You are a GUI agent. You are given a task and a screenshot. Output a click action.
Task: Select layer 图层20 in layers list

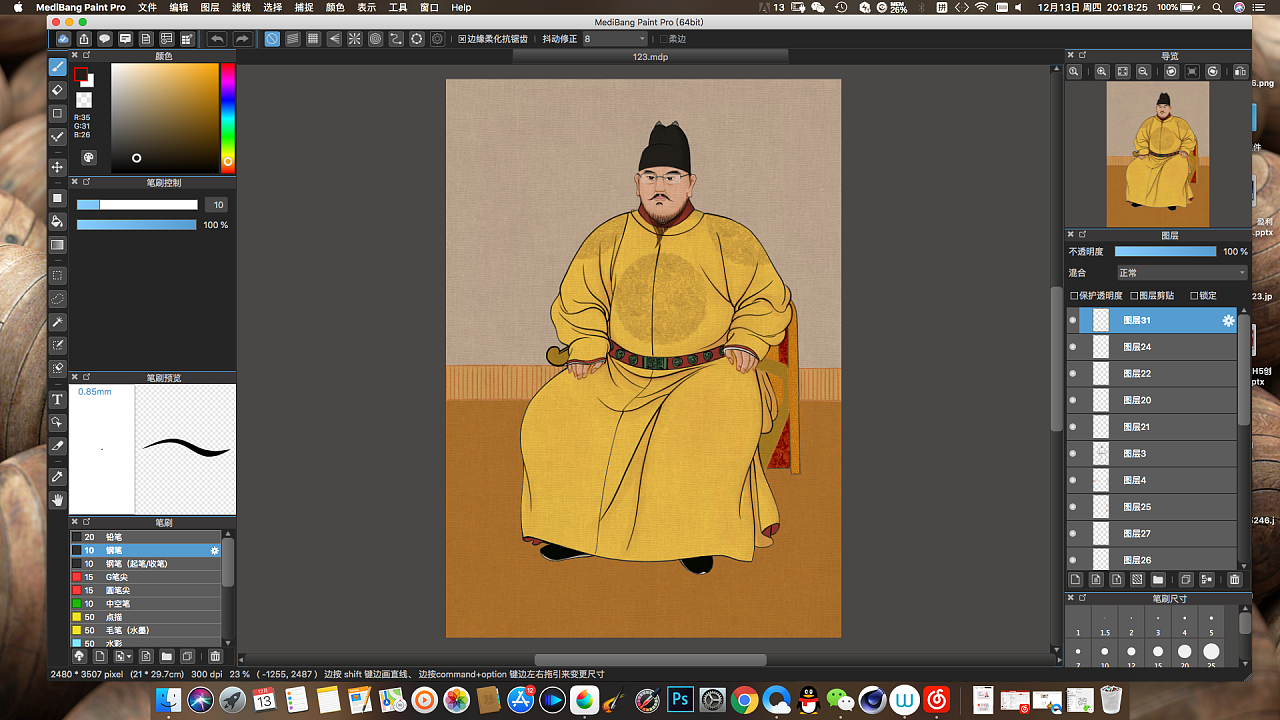[1137, 400]
